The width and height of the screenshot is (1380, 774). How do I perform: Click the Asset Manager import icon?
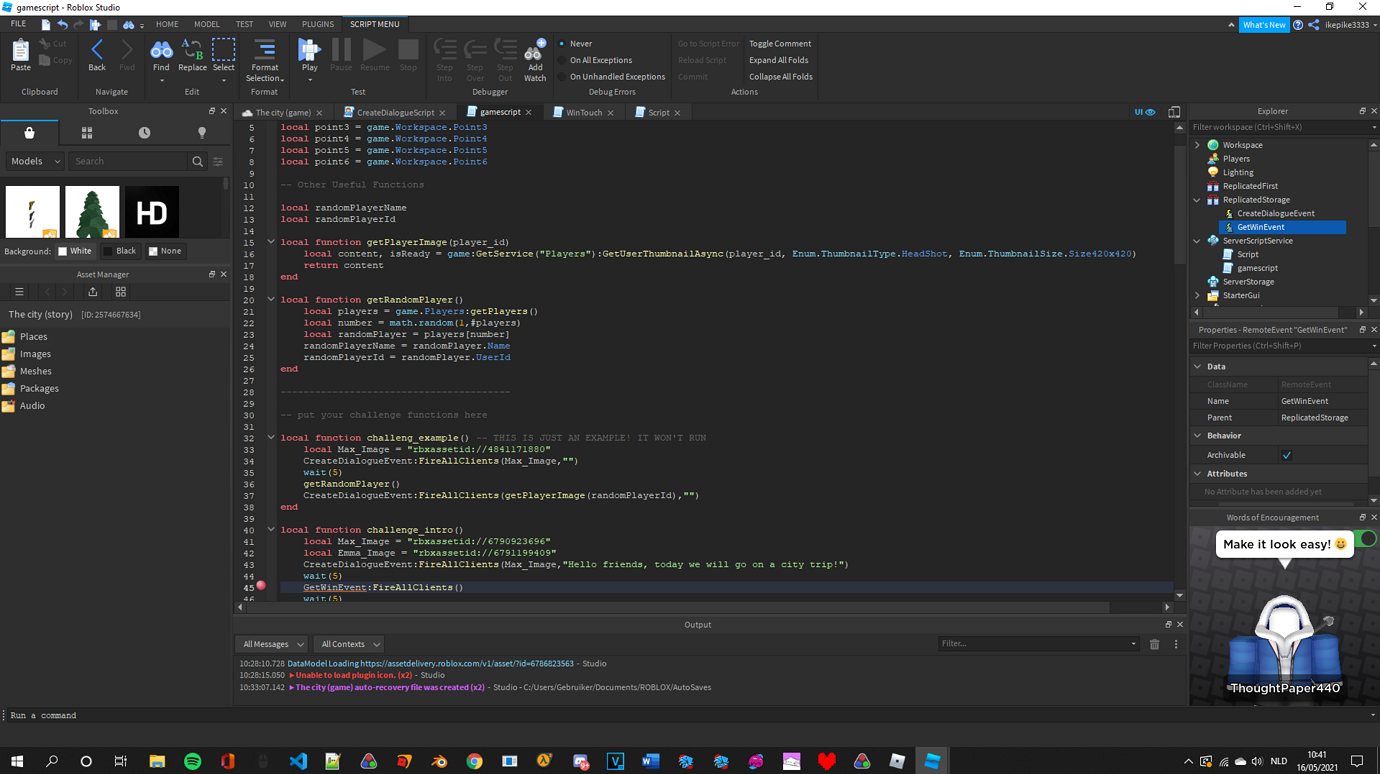coord(93,292)
